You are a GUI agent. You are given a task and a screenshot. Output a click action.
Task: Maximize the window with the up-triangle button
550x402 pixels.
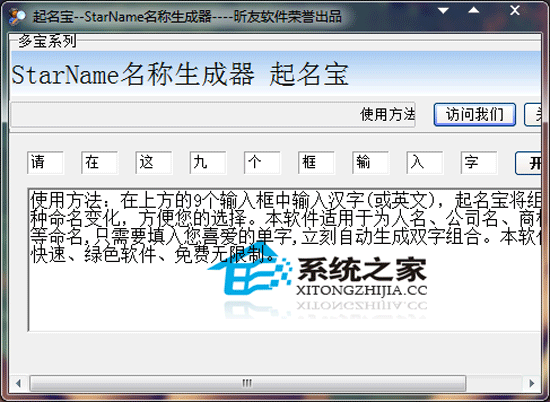pos(474,11)
